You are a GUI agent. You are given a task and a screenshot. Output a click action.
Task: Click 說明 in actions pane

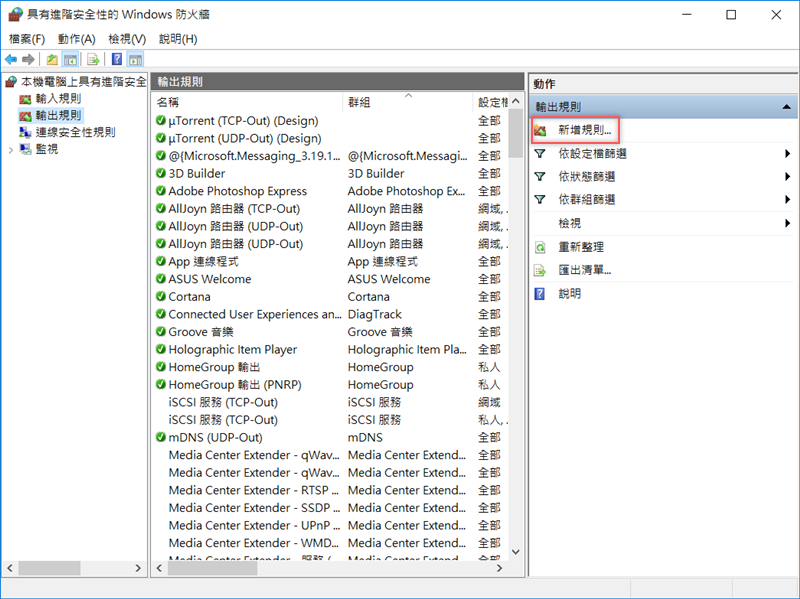tap(569, 293)
